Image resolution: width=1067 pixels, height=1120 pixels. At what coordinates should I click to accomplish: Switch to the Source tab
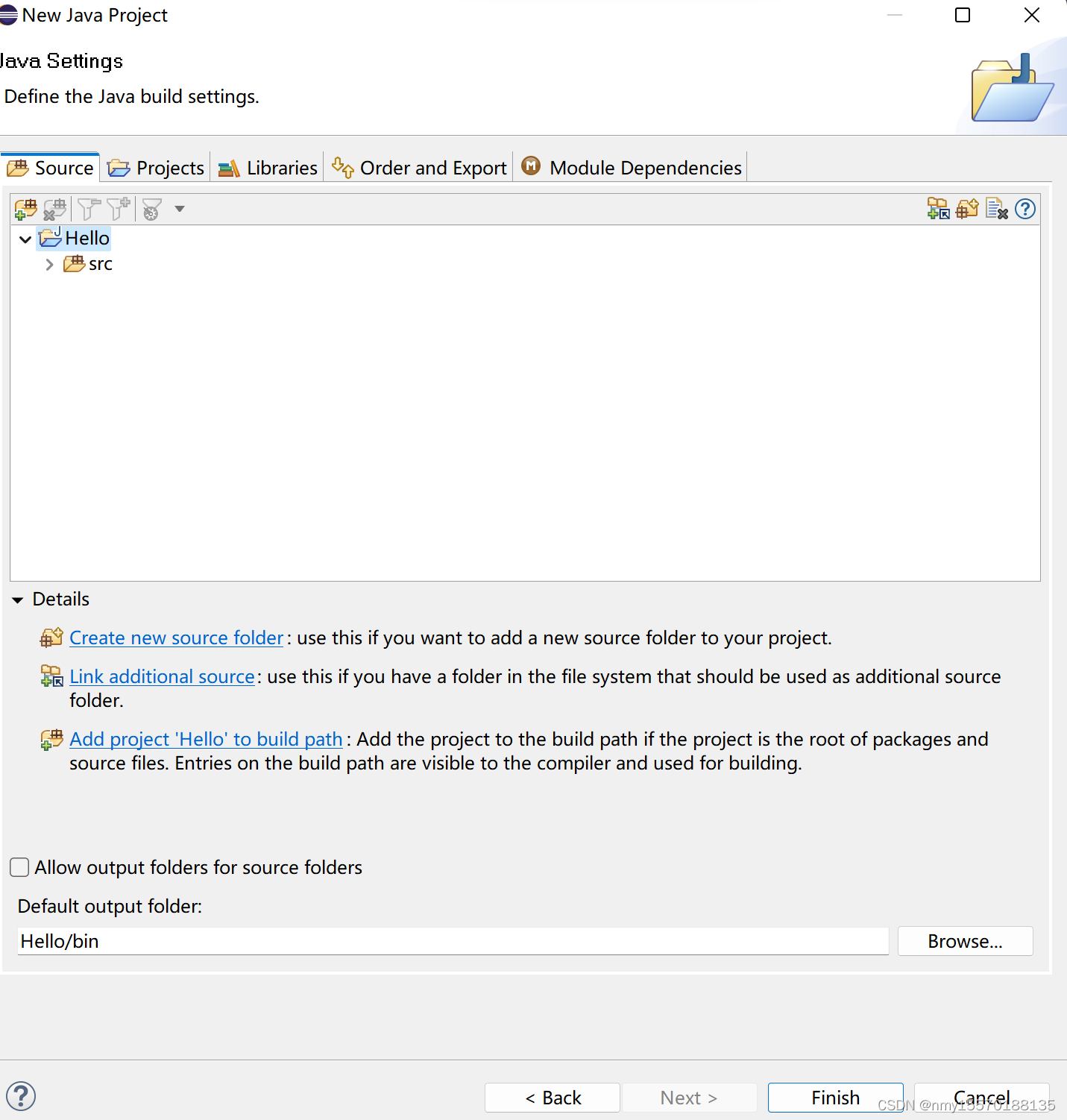(51, 168)
